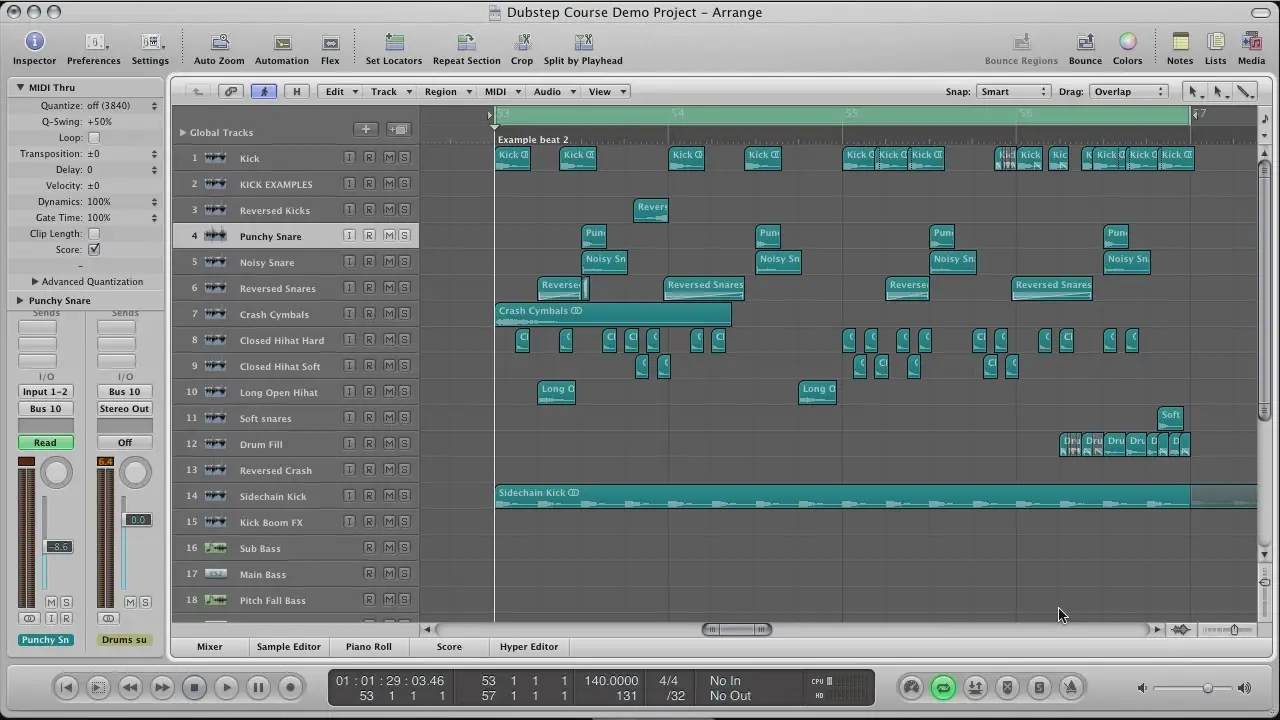Uncheck the Score checkbox
1280x720 pixels.
point(94,250)
